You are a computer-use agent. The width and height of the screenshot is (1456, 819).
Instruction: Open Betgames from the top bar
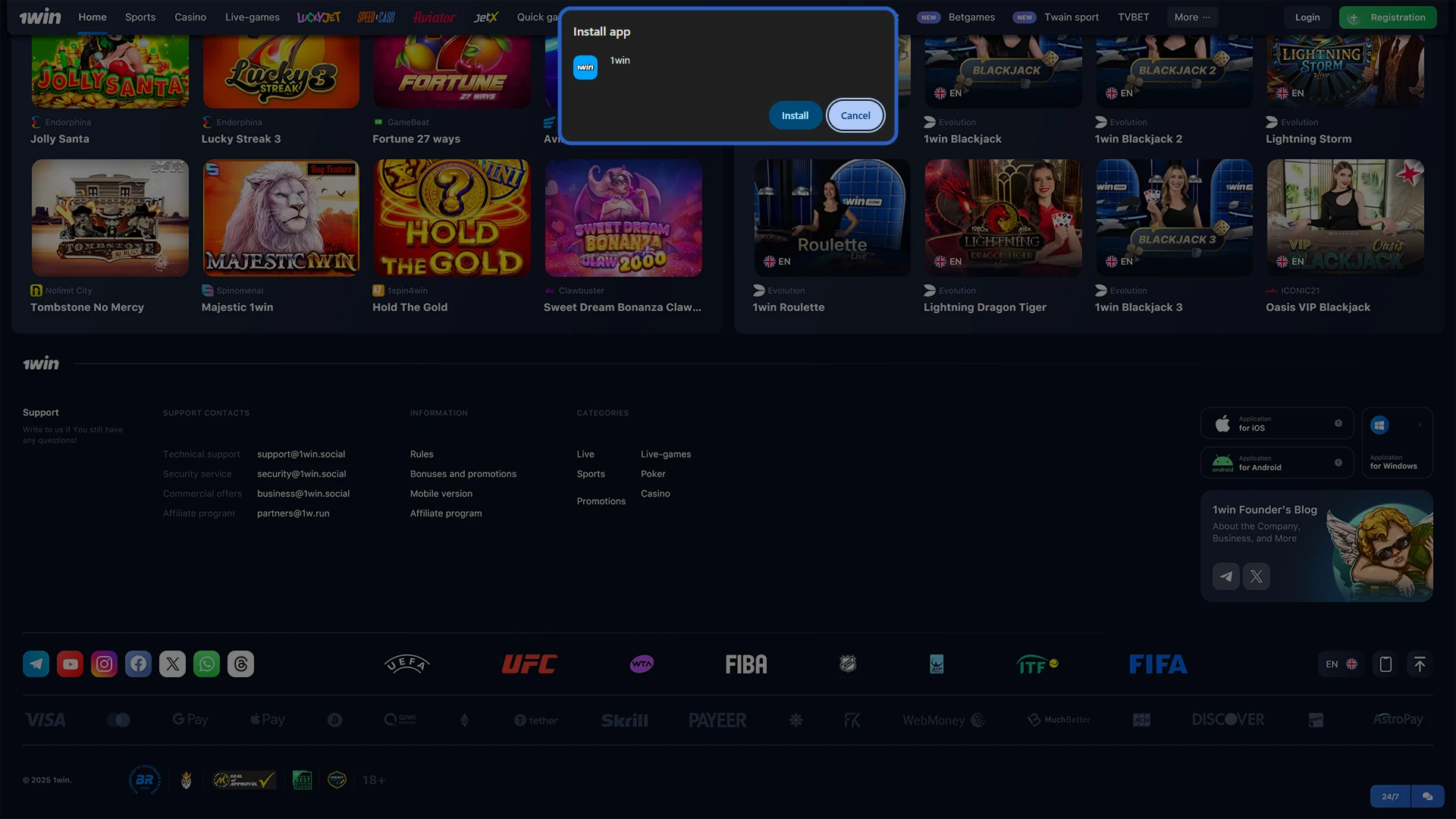(971, 17)
